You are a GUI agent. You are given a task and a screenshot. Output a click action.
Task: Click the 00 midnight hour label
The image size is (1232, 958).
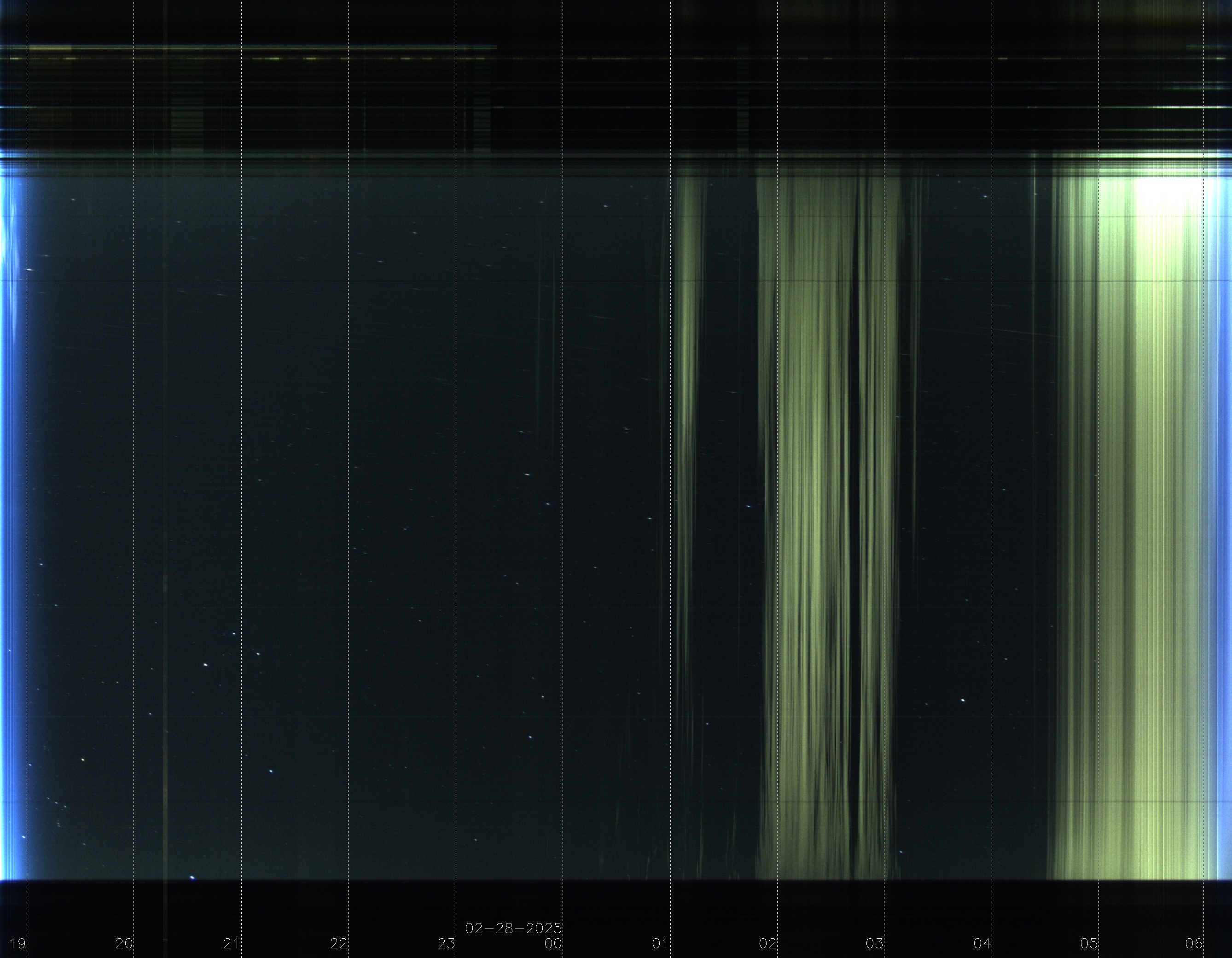[x=553, y=943]
